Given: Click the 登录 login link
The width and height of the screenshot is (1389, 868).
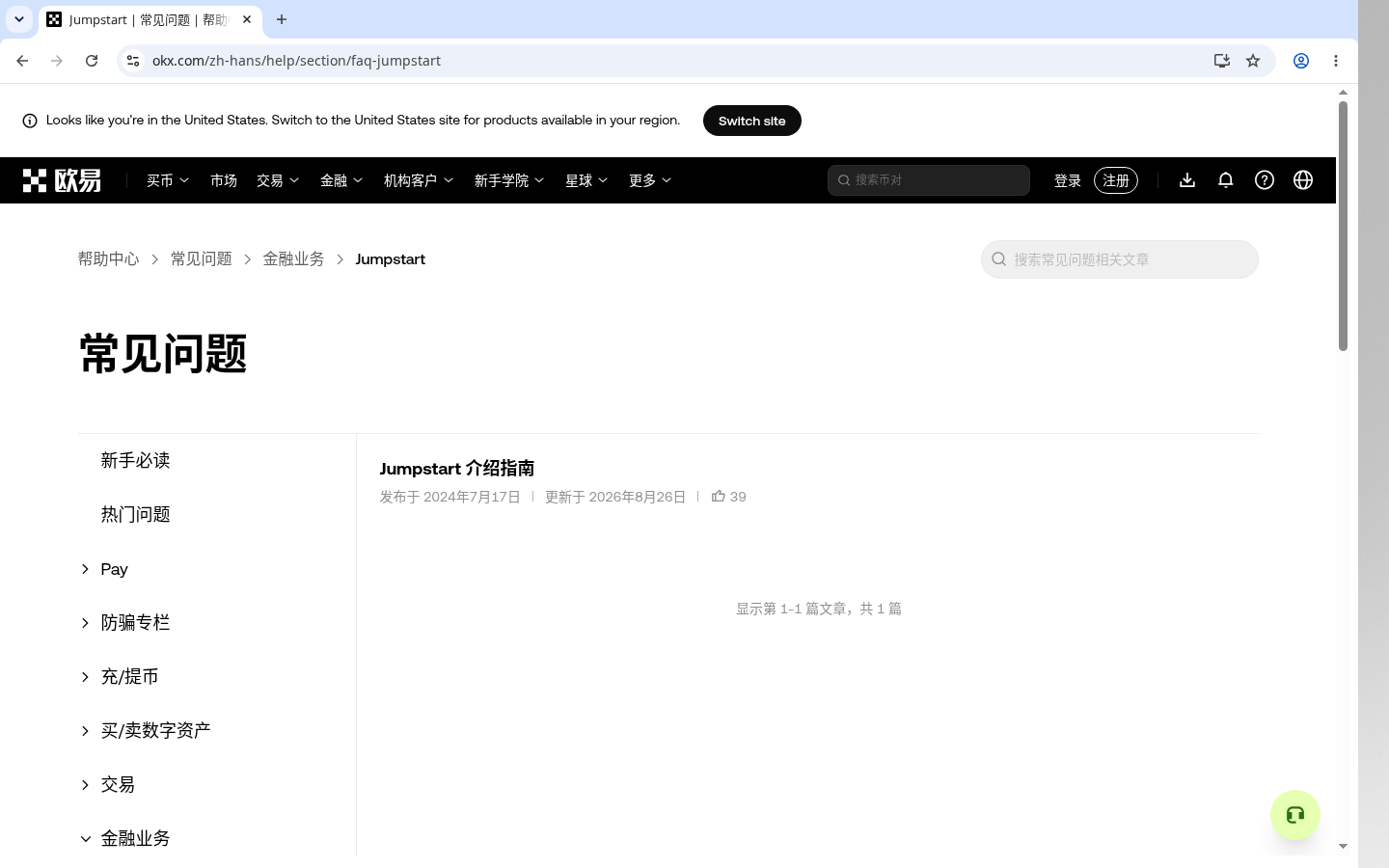Looking at the screenshot, I should (x=1068, y=180).
